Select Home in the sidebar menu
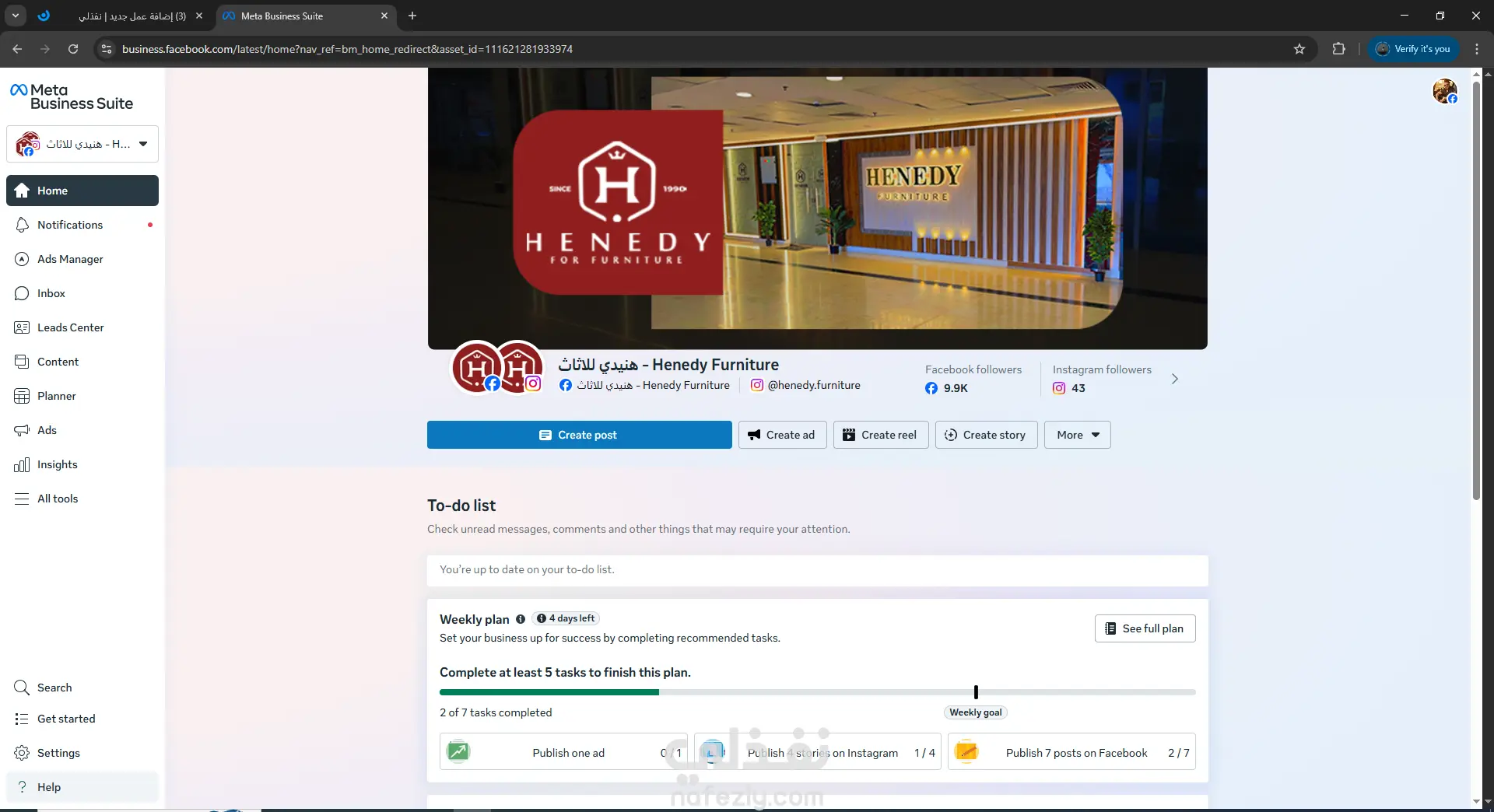Screen dimensions: 1494x812 pos(82,191)
